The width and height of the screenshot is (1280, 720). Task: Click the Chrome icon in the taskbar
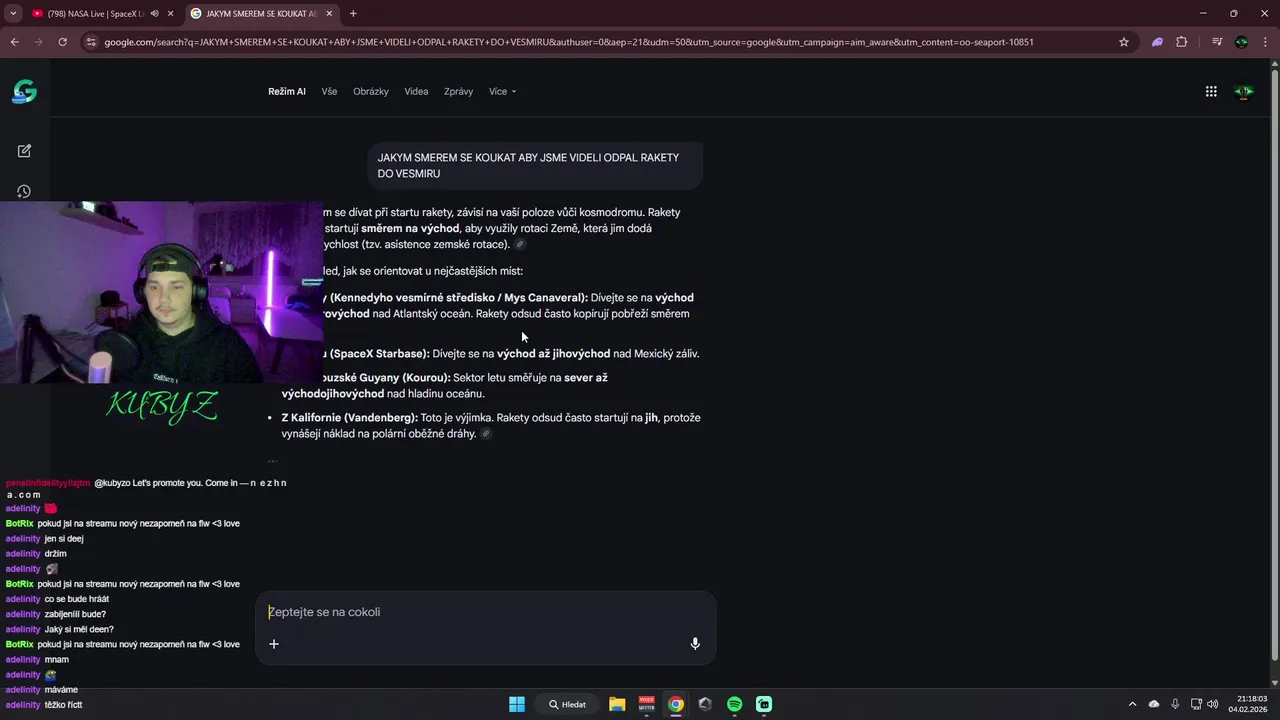point(676,704)
